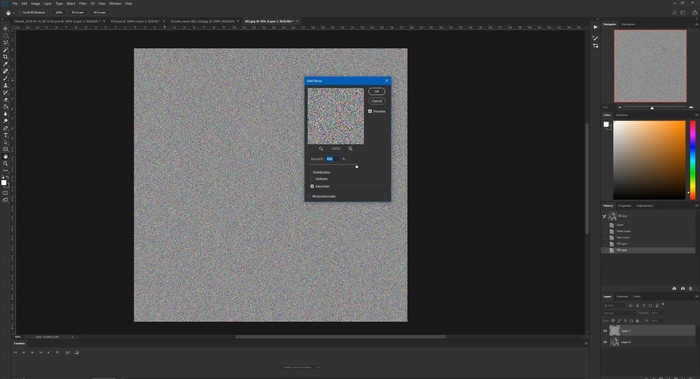
Task: Play the timeline animation
Action: coord(32,353)
